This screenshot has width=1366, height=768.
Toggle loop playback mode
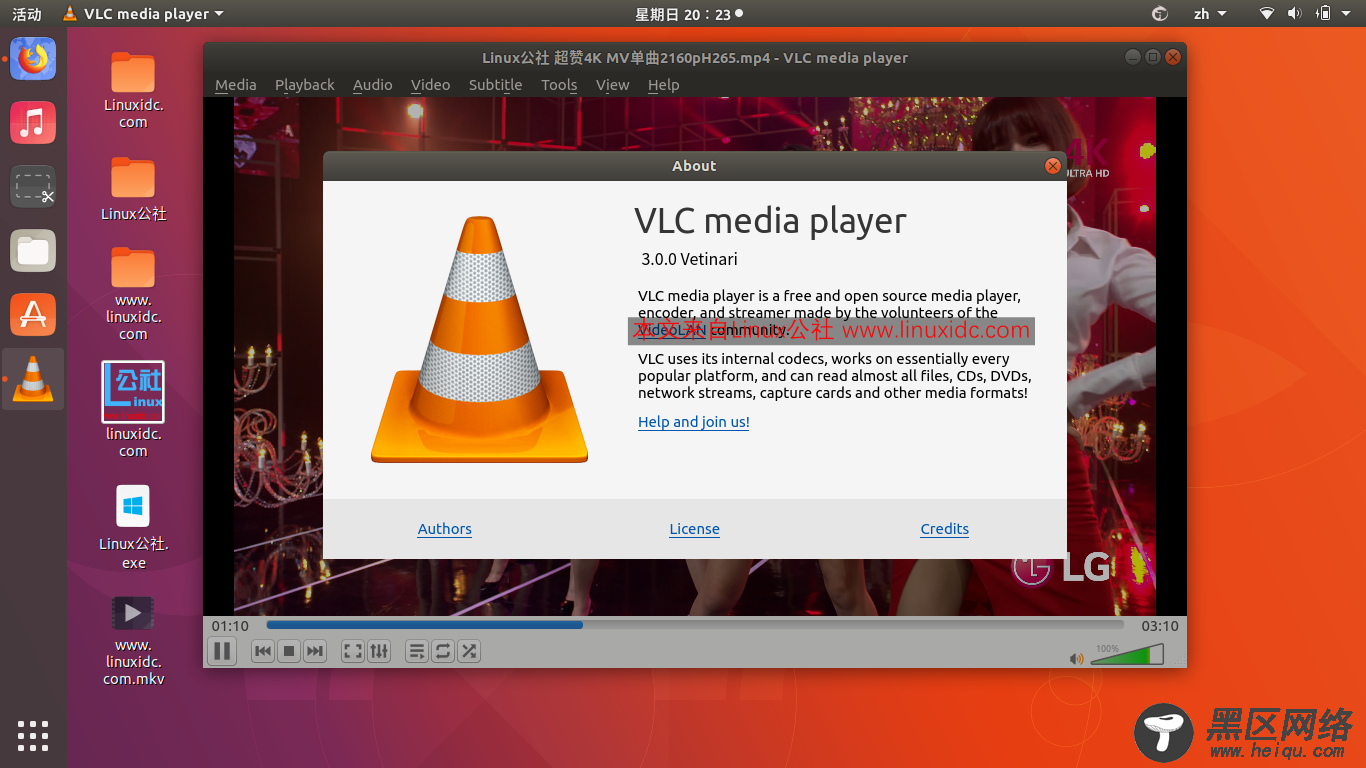(443, 651)
